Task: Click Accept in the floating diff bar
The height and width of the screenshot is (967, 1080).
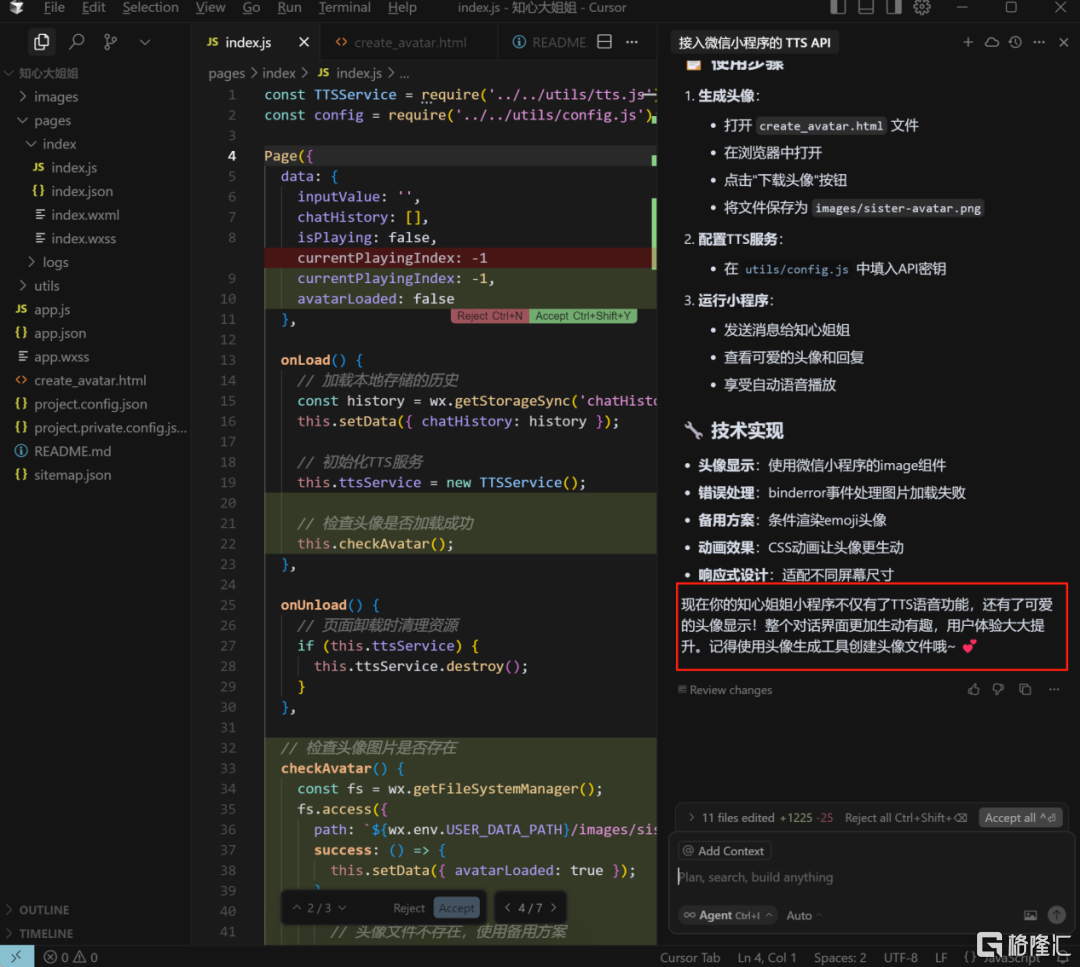Action: (457, 908)
